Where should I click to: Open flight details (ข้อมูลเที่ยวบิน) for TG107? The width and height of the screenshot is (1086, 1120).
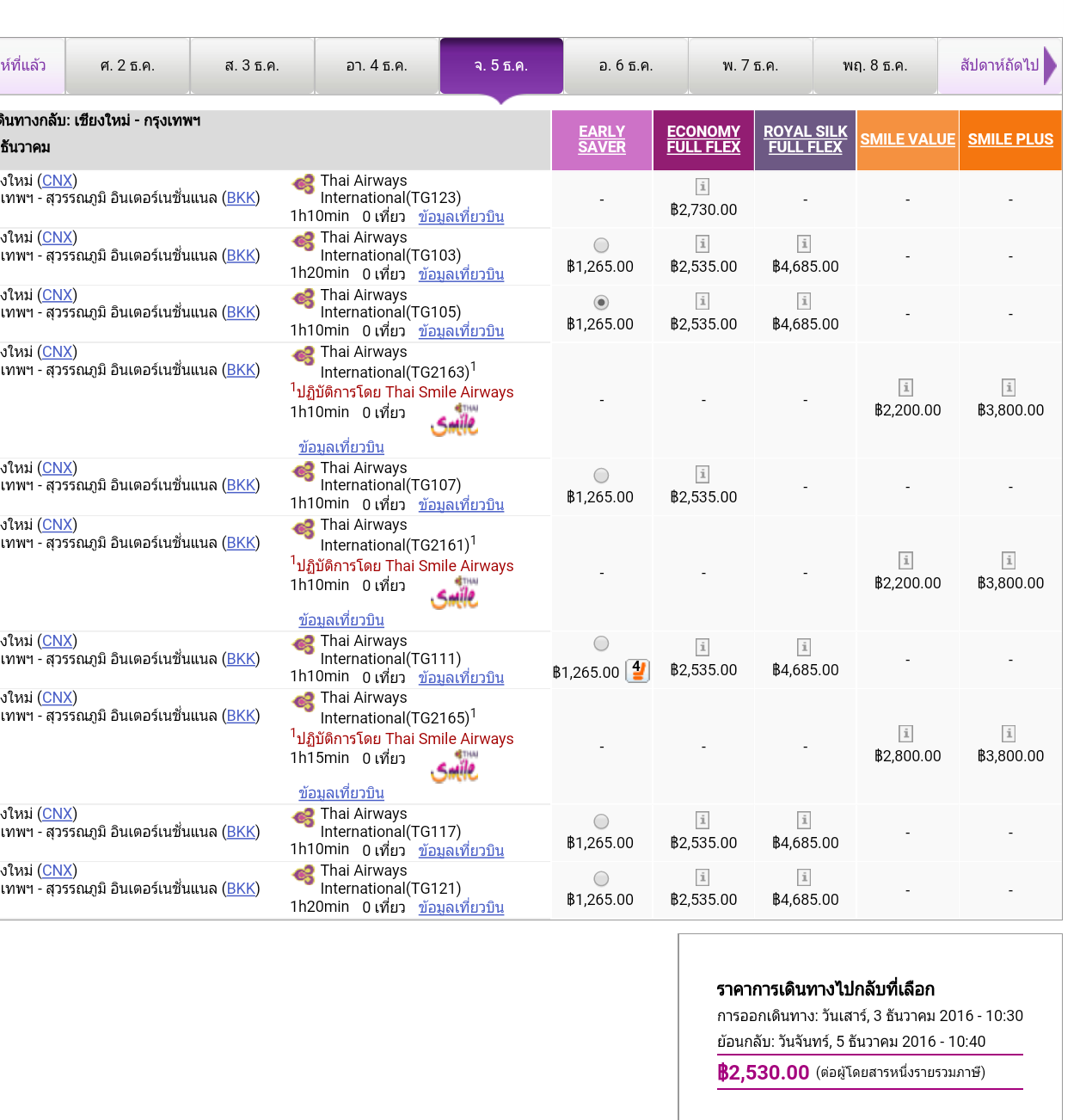pyautogui.click(x=461, y=505)
